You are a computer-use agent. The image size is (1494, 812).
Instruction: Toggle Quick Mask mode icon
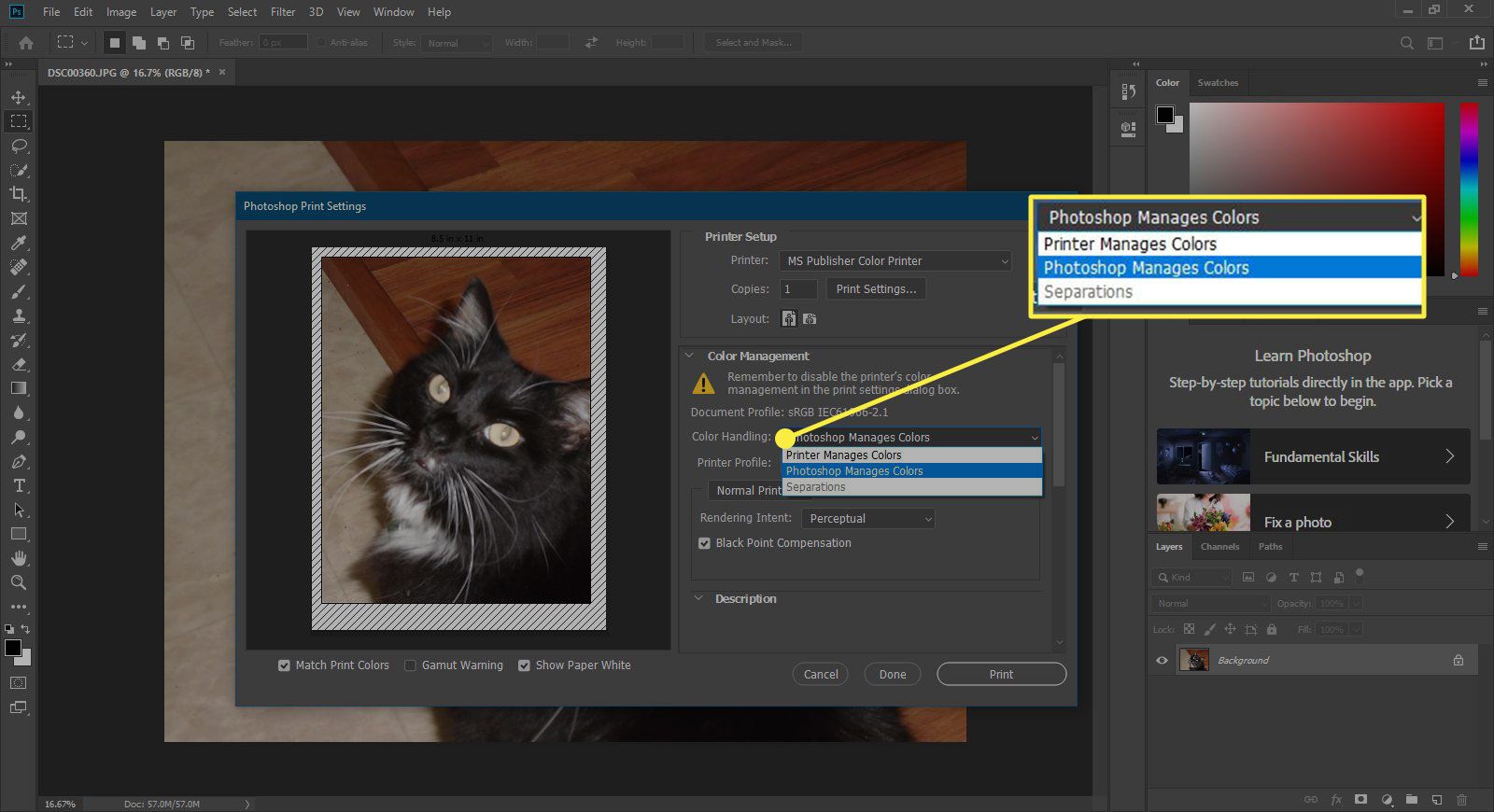click(19, 683)
